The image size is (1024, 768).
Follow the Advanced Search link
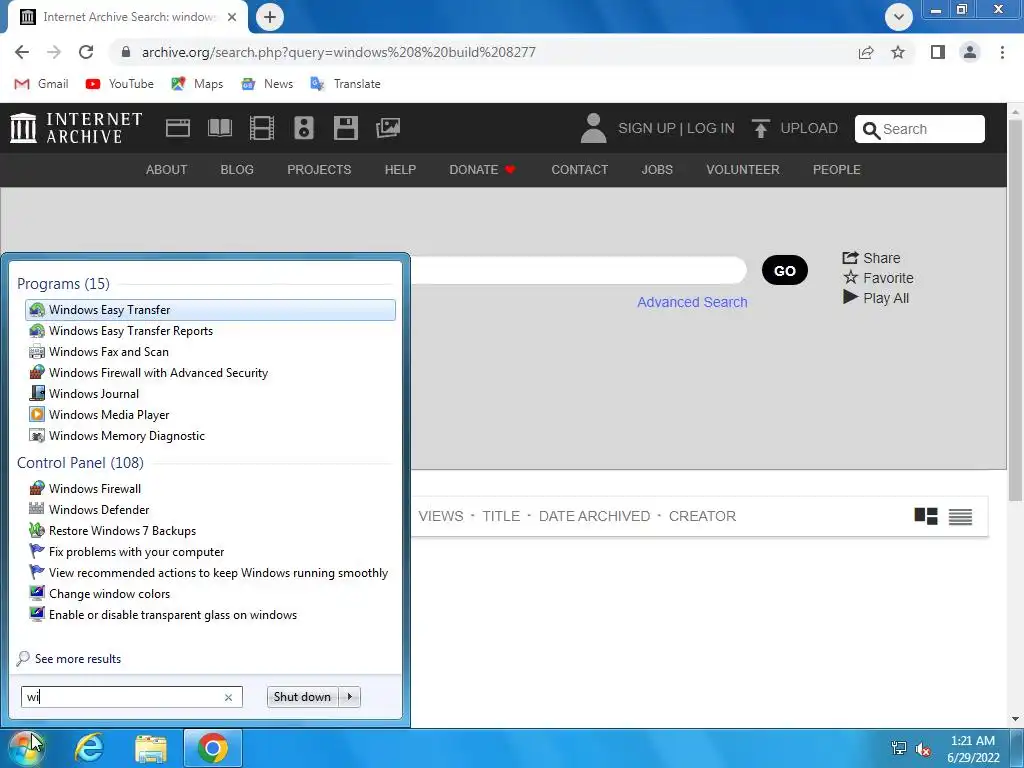692,302
